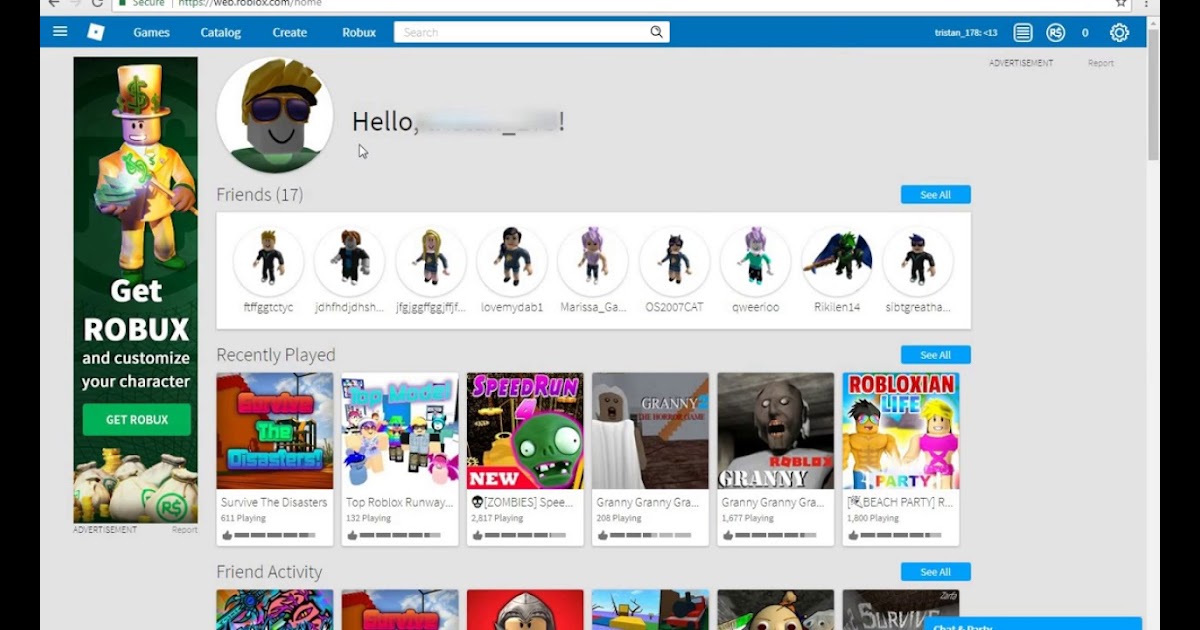Open friend OS2007CAT avatar

[x=674, y=261]
